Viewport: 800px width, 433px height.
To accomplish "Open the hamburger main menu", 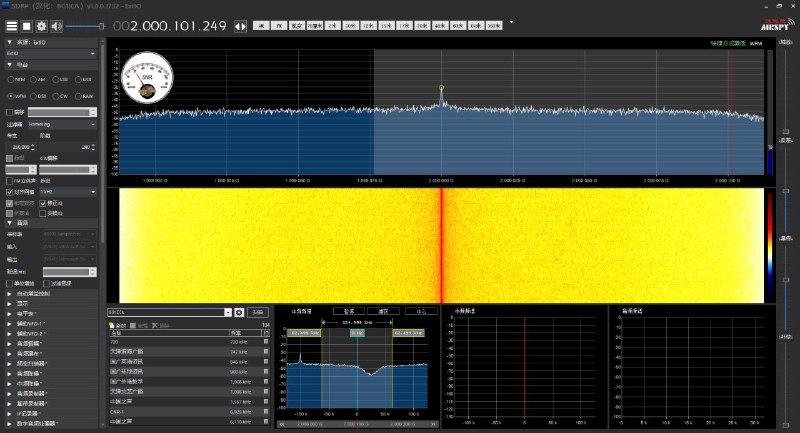I will (x=11, y=26).
